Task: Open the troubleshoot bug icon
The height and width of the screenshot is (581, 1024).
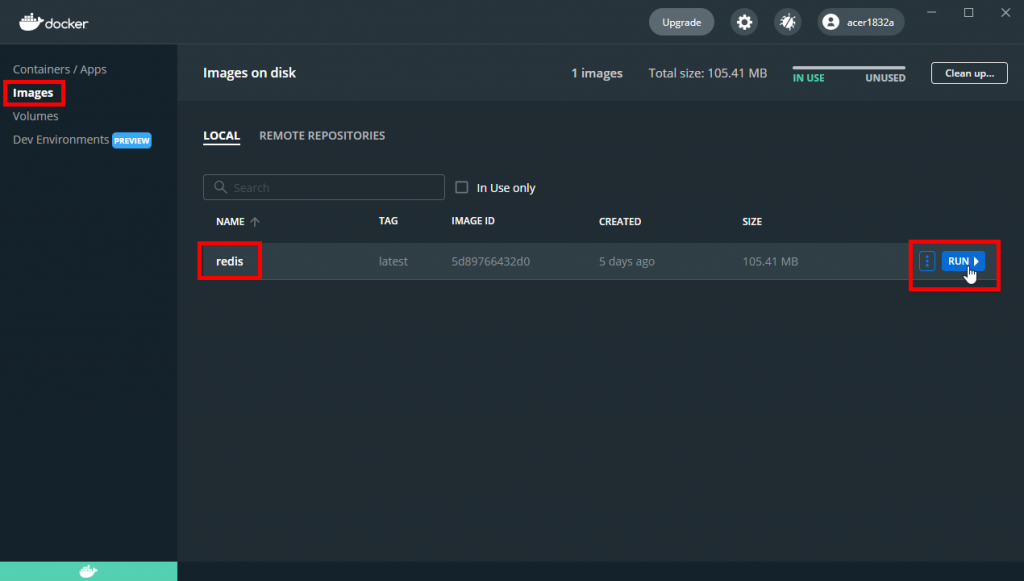Action: tap(788, 22)
